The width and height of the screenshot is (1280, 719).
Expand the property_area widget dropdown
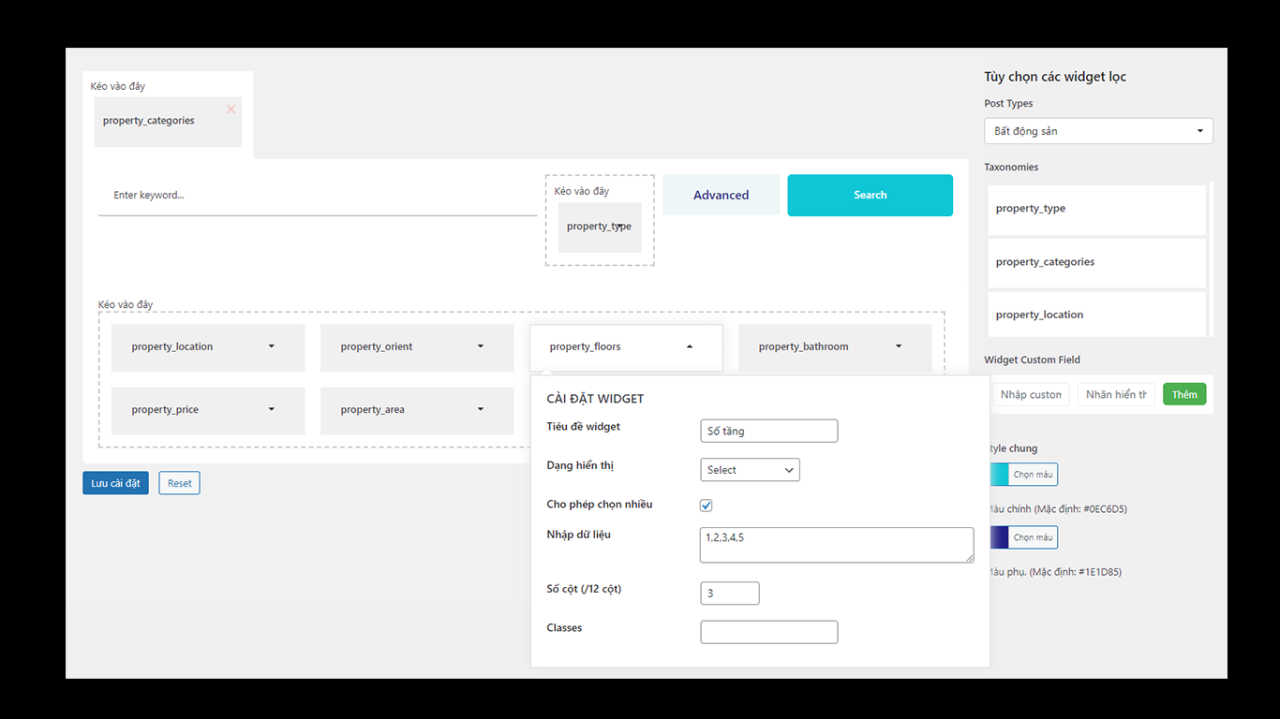click(479, 410)
